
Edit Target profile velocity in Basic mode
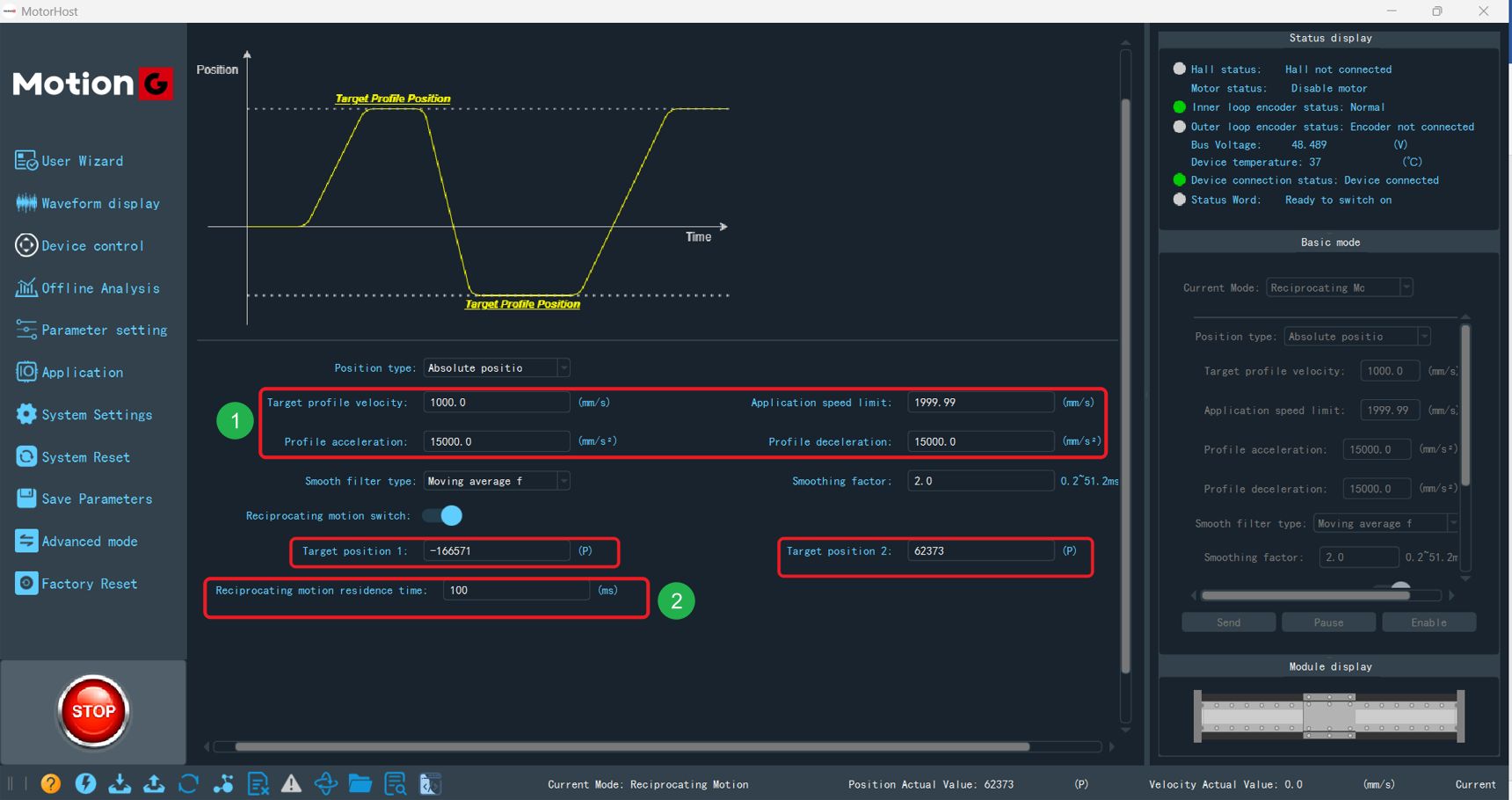click(1390, 371)
